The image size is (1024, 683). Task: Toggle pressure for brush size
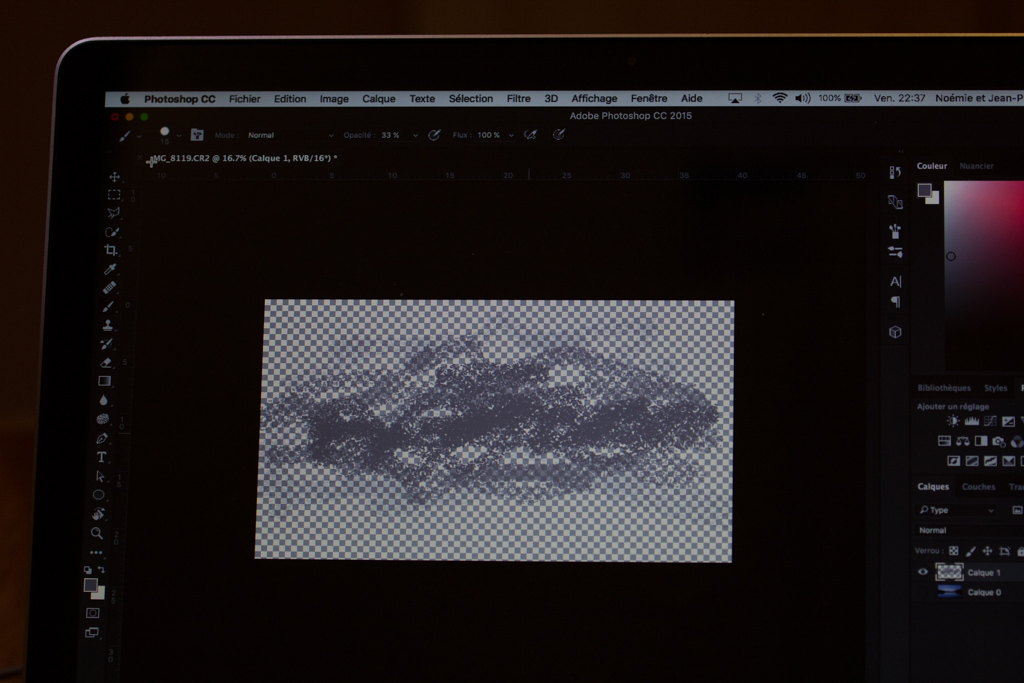pos(558,135)
